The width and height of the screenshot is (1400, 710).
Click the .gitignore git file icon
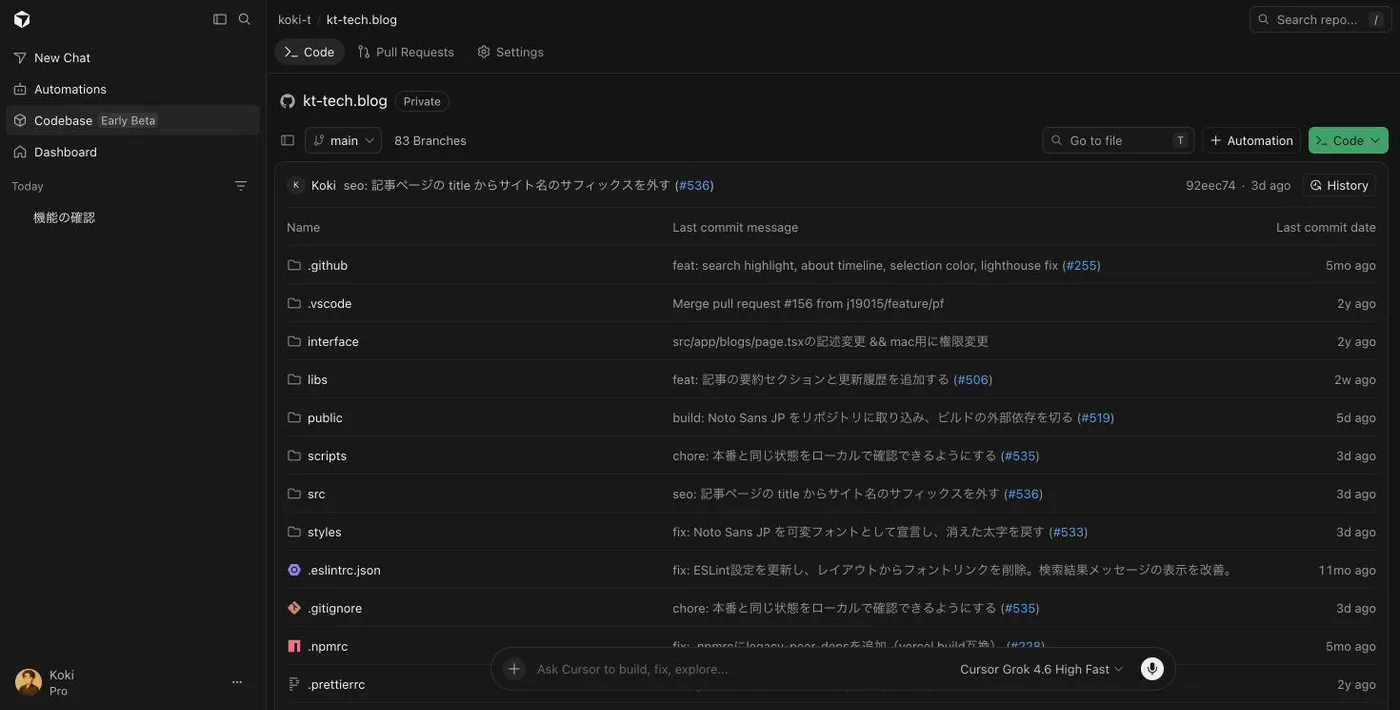[x=294, y=608]
